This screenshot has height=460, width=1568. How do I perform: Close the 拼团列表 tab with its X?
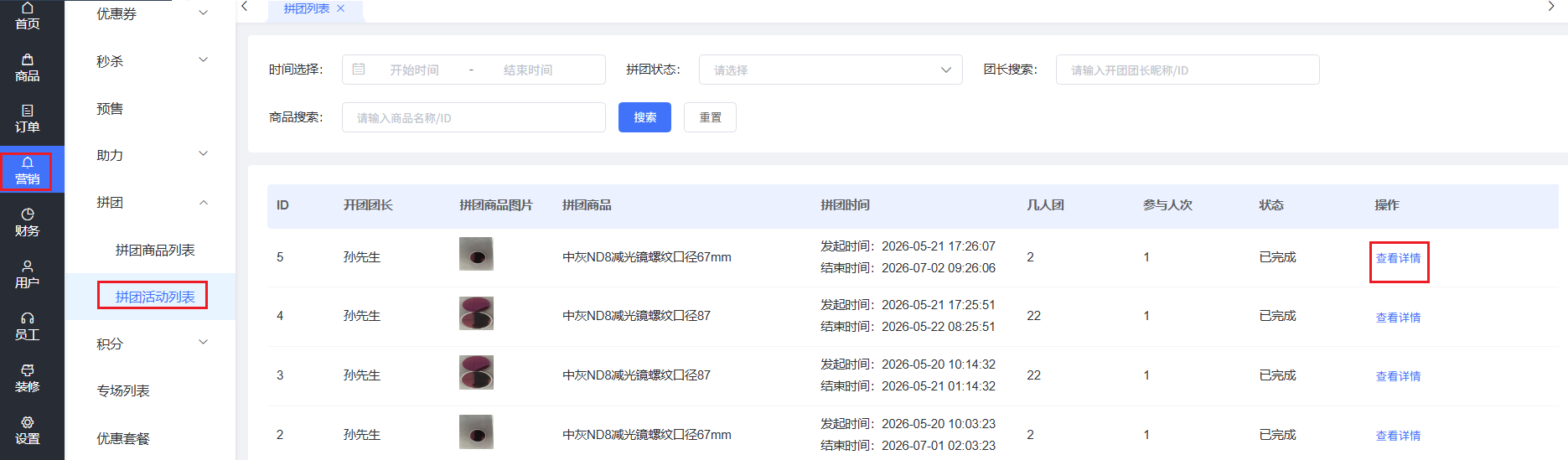pyautogui.click(x=340, y=8)
